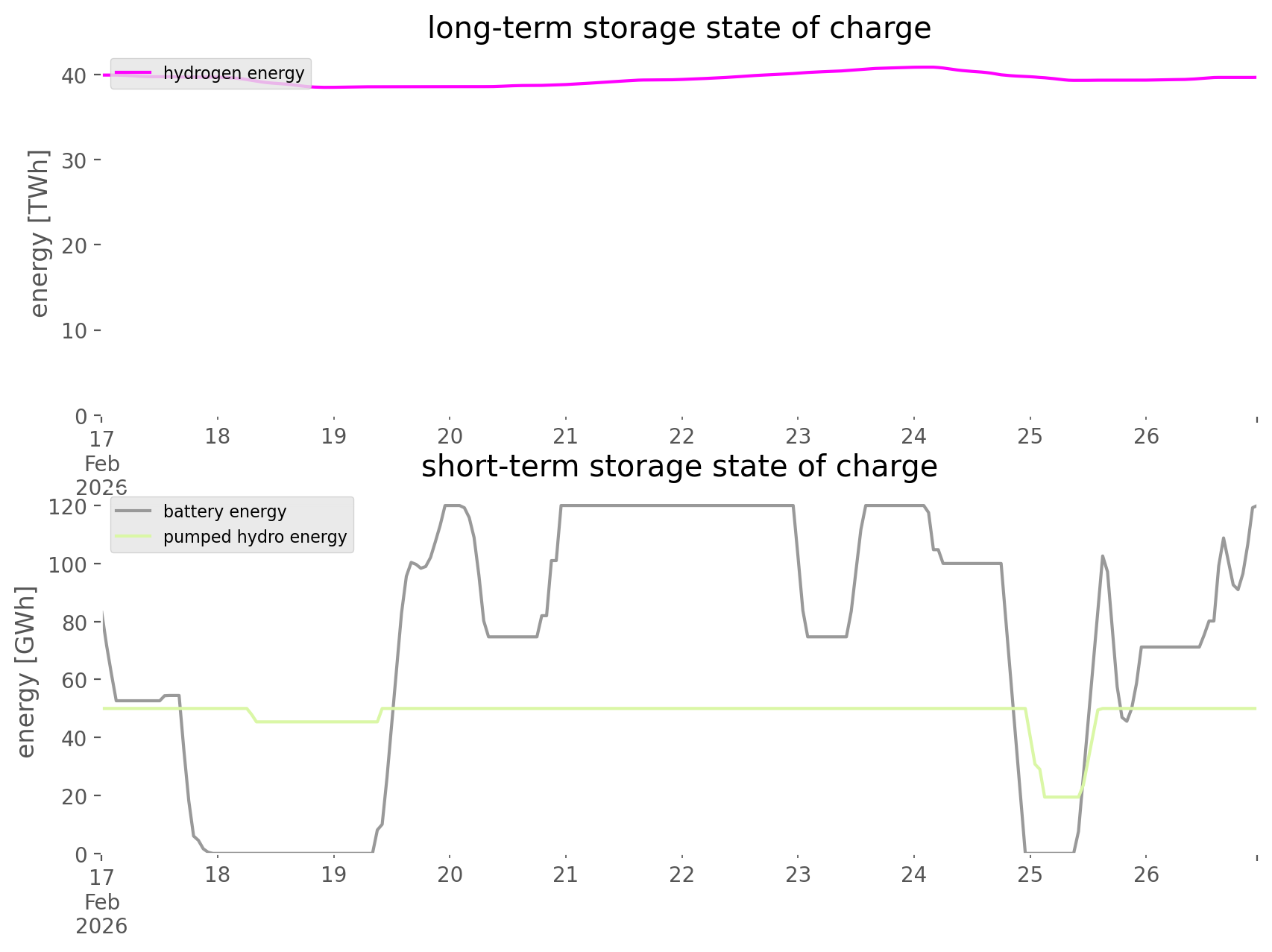
Task: Click the 30 tick on the TWh axis
Action: [x=74, y=160]
